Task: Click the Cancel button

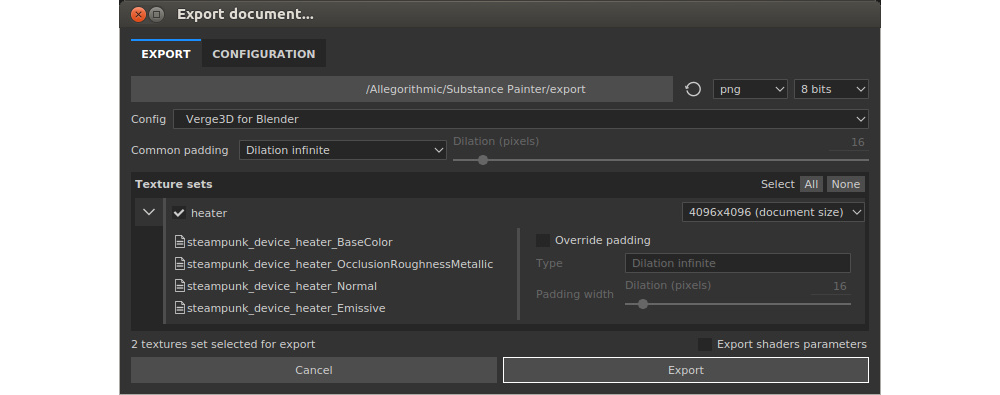Action: (x=314, y=370)
